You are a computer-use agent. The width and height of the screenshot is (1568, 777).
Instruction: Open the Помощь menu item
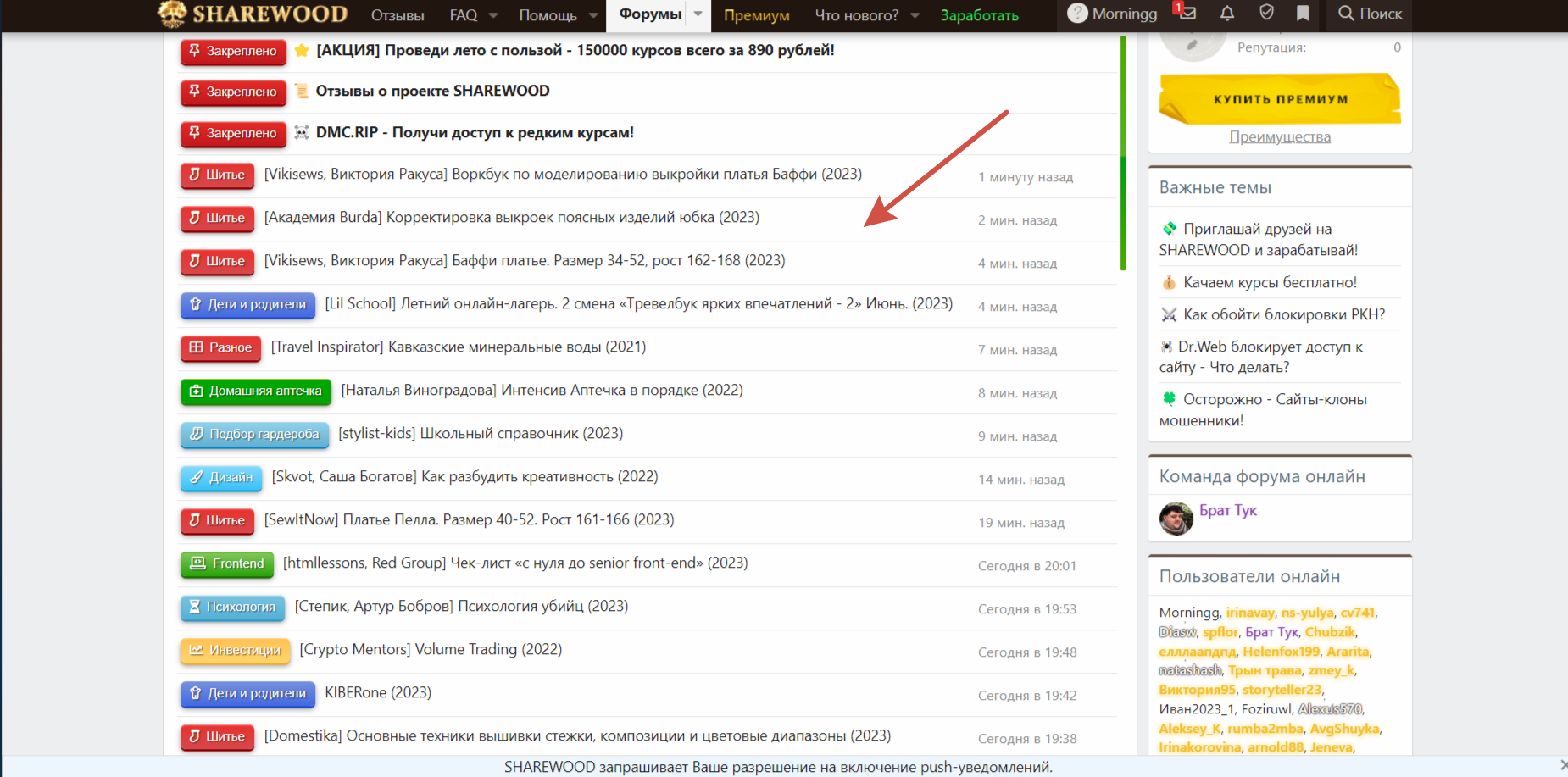click(548, 15)
